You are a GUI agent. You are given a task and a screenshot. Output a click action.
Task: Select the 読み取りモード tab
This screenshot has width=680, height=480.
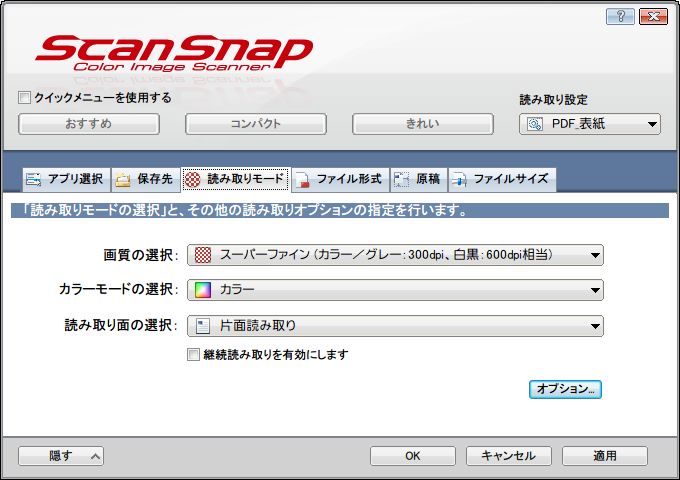235,180
